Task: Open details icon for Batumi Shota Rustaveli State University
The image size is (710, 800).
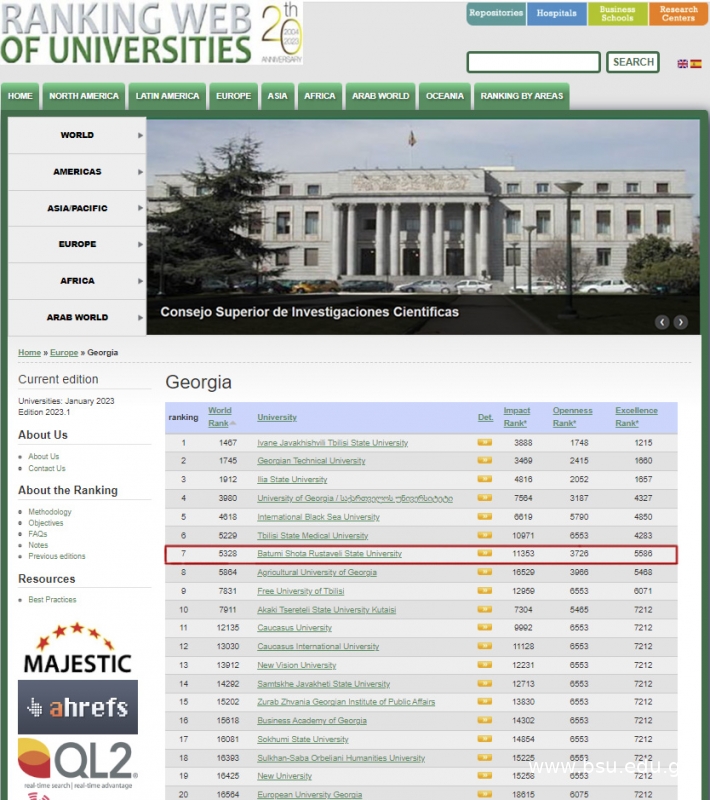Action: (x=485, y=553)
